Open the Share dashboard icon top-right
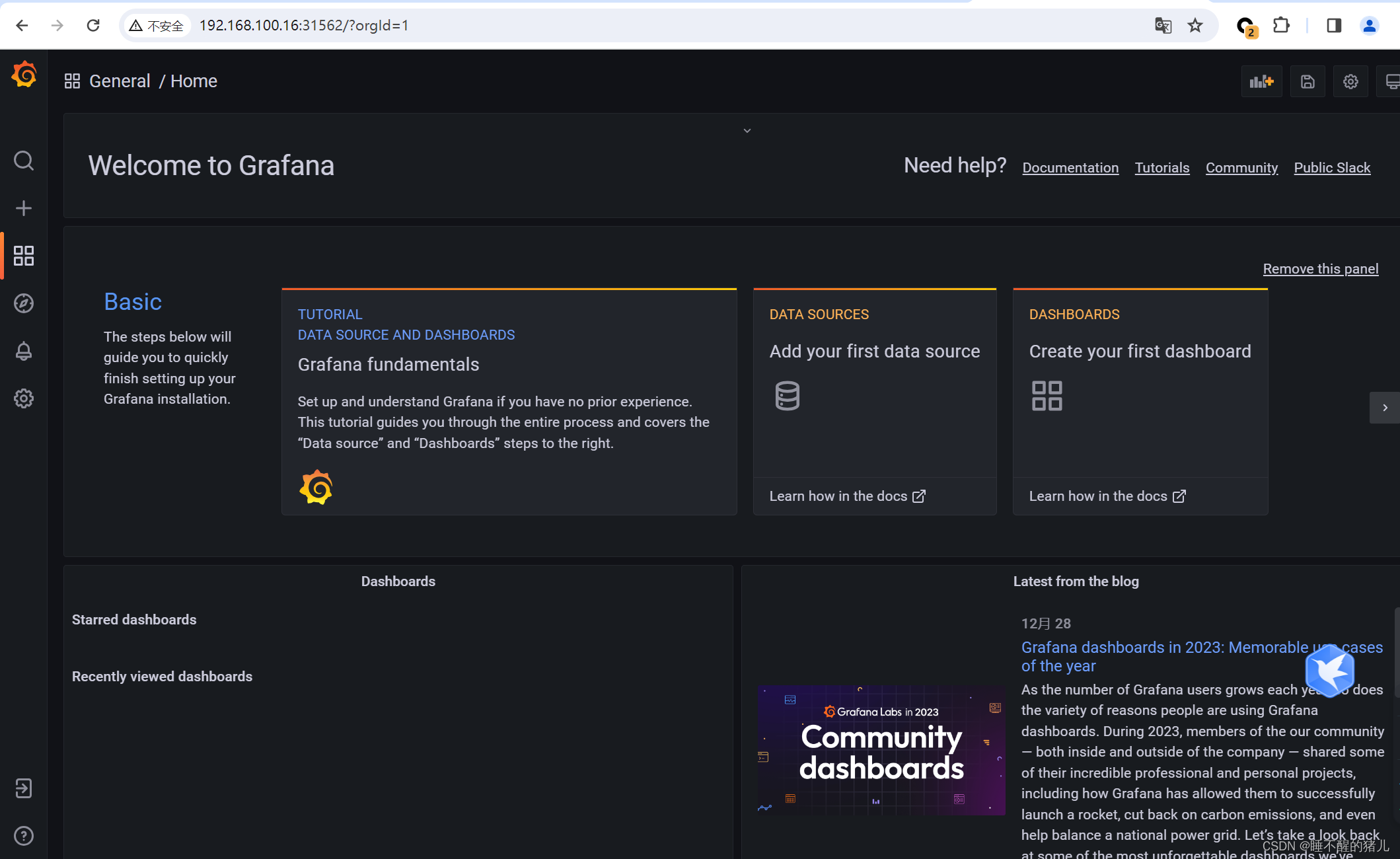Viewport: 1400px width, 859px height. [x=1307, y=82]
